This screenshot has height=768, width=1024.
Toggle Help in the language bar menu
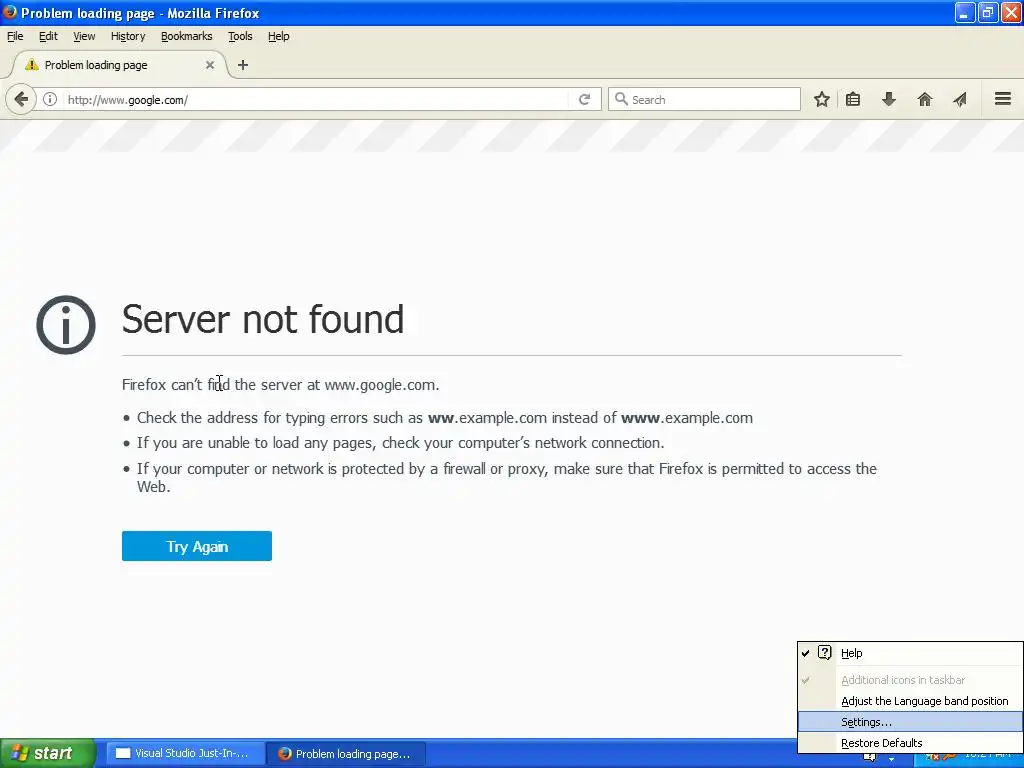pos(910,653)
